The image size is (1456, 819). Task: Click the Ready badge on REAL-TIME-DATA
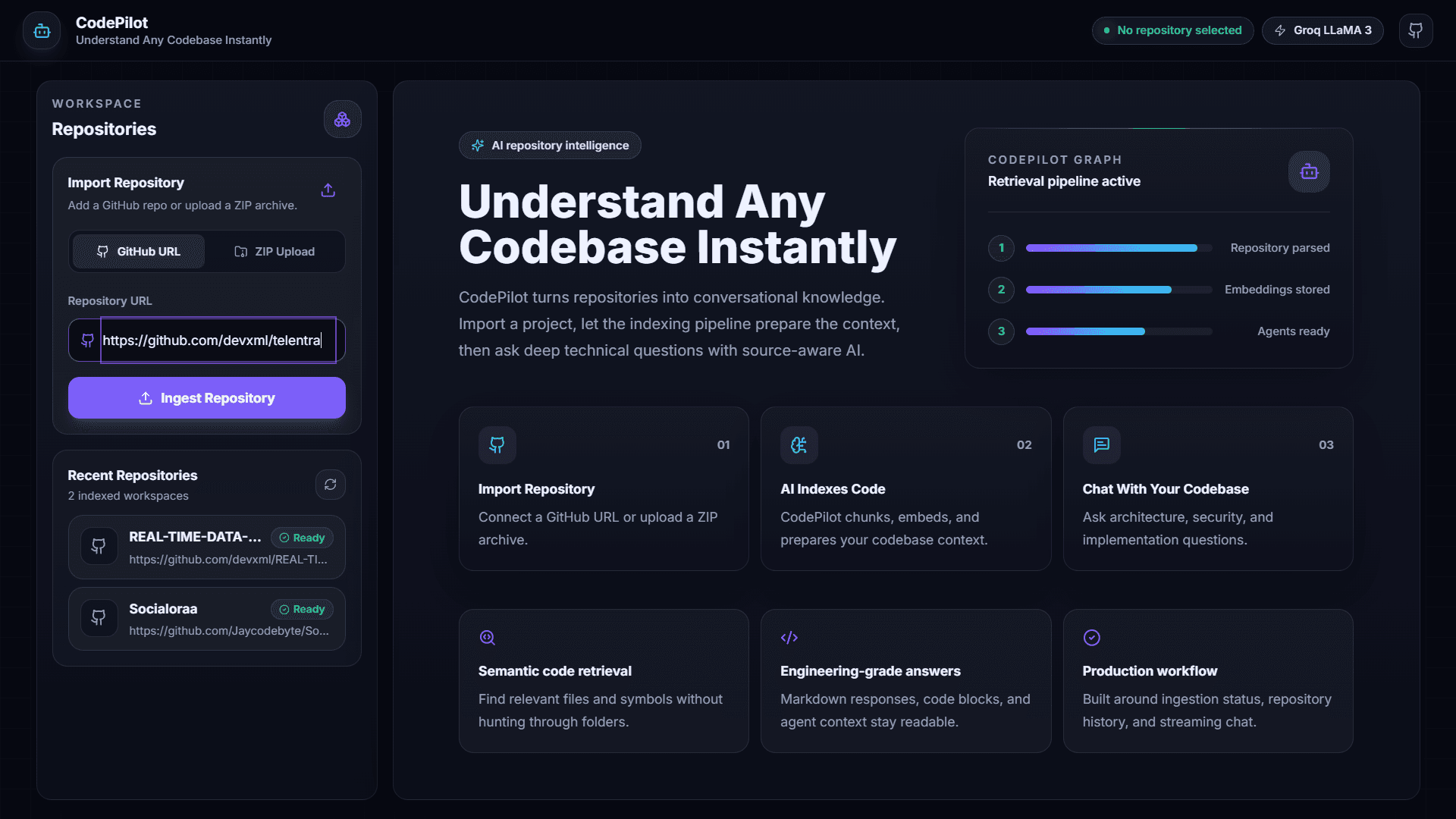(x=302, y=538)
